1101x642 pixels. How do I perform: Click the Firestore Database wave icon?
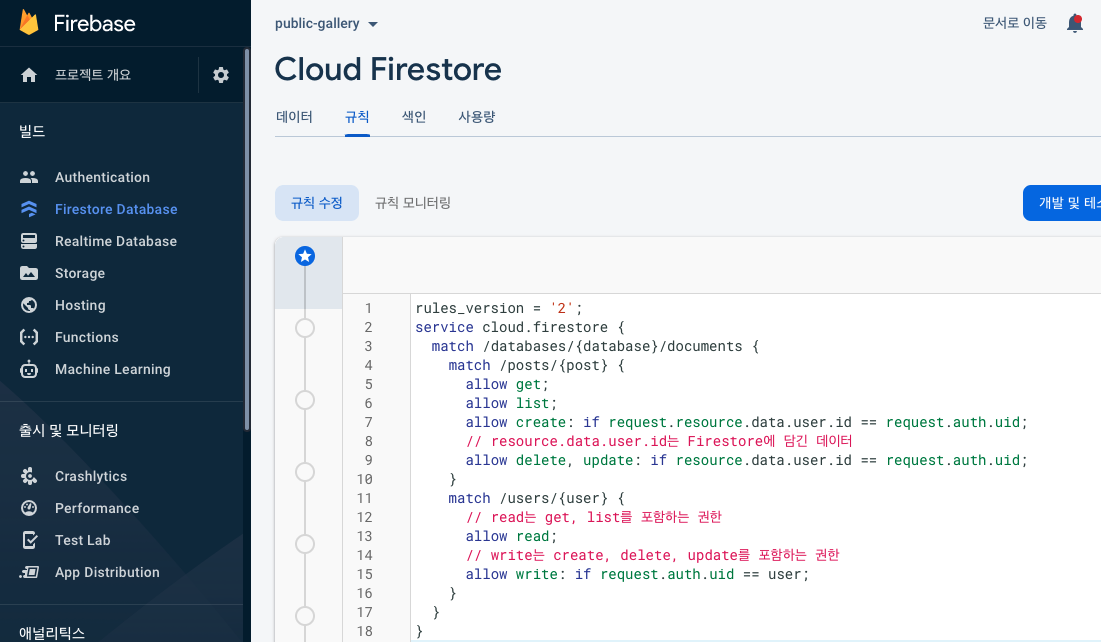click(29, 209)
